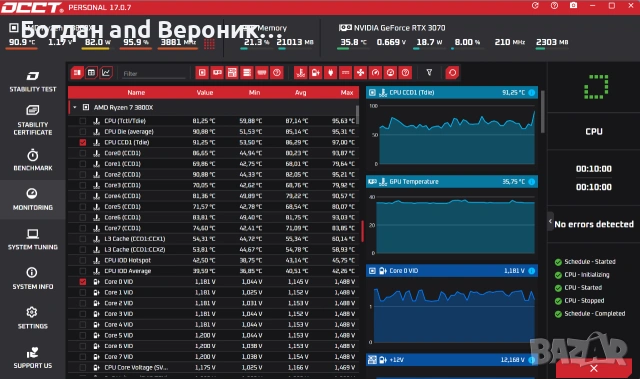
Task: Click the "Schedule - Completed" log entry
Action: (594, 314)
